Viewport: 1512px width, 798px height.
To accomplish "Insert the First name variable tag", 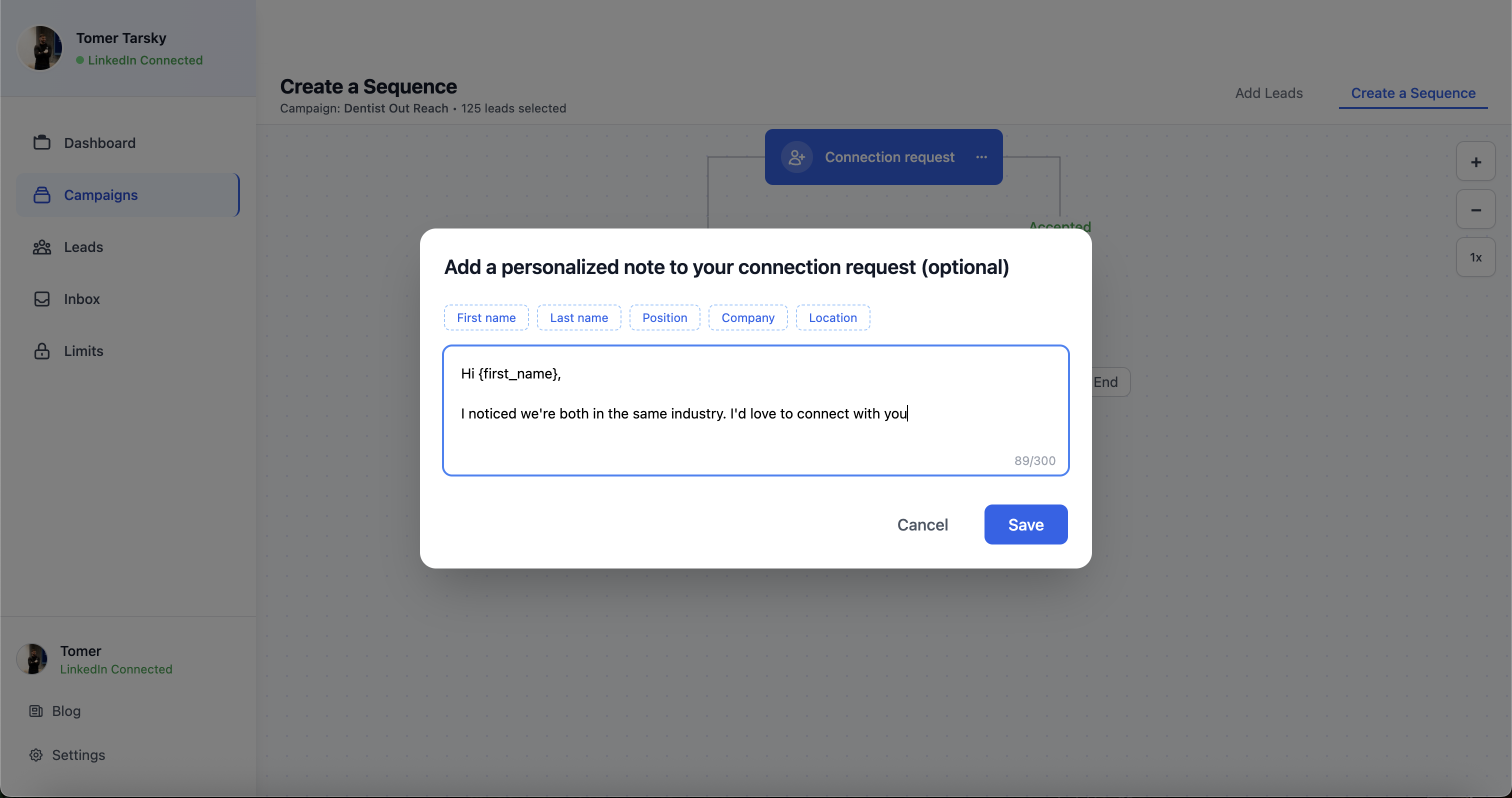I will [x=486, y=317].
